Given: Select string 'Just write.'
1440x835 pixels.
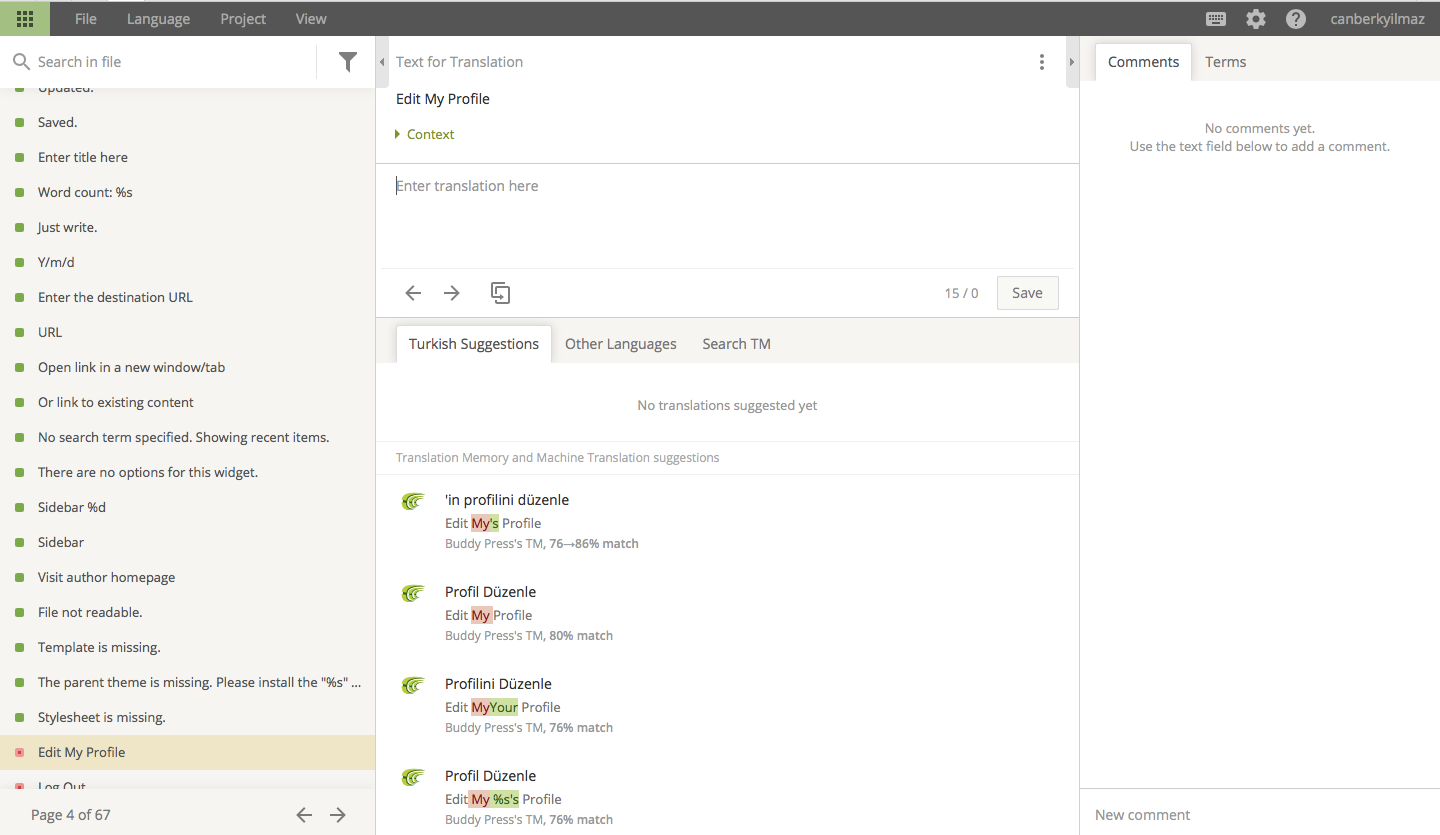Looking at the screenshot, I should pyautogui.click(x=187, y=227).
